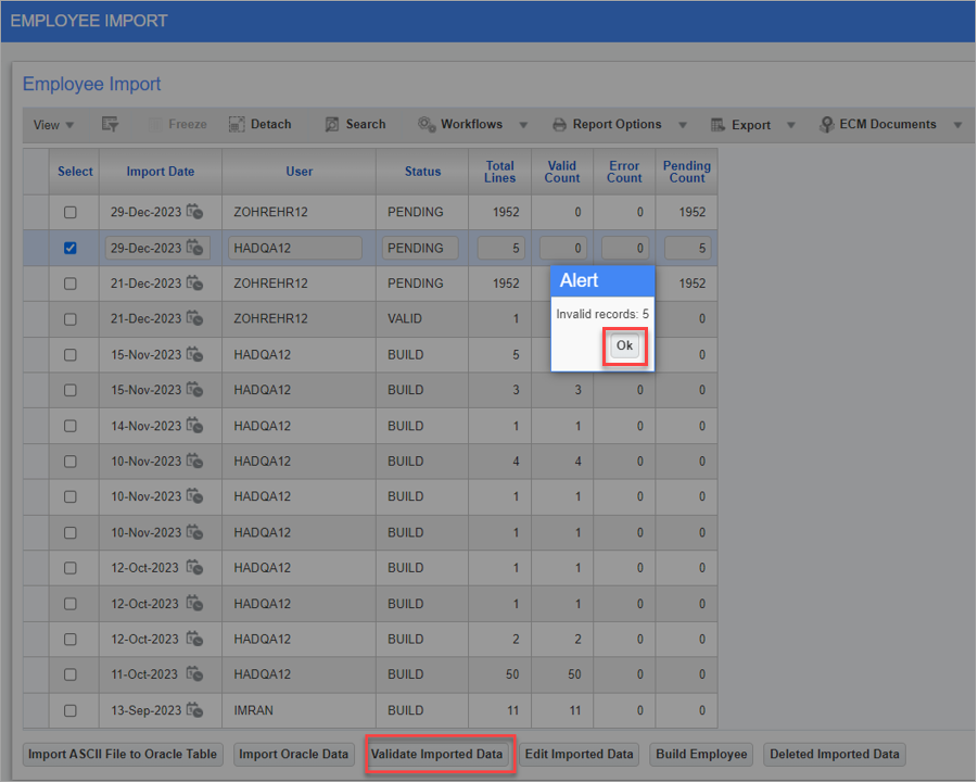This screenshot has width=976, height=782.
Task: Open calendar icon for HADQA12 29-Dec-2023 row
Action: point(195,248)
